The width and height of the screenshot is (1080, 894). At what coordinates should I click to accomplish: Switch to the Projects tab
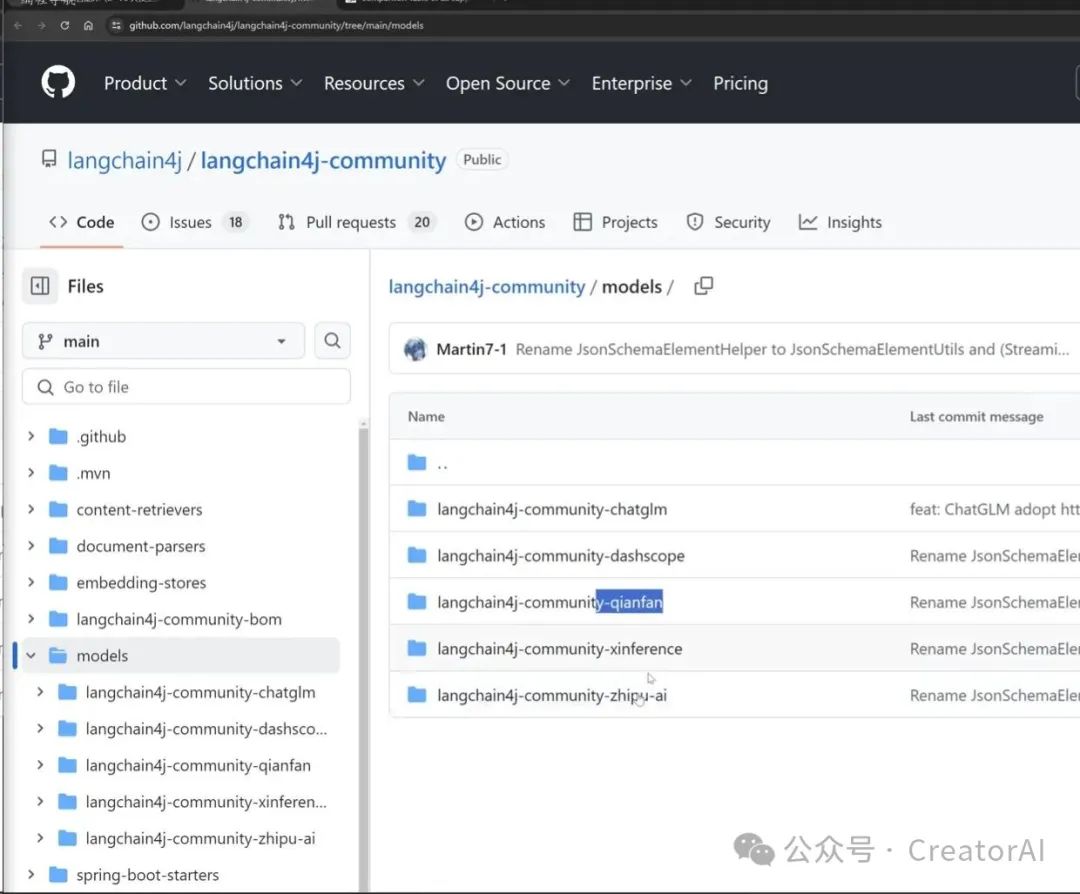616,222
